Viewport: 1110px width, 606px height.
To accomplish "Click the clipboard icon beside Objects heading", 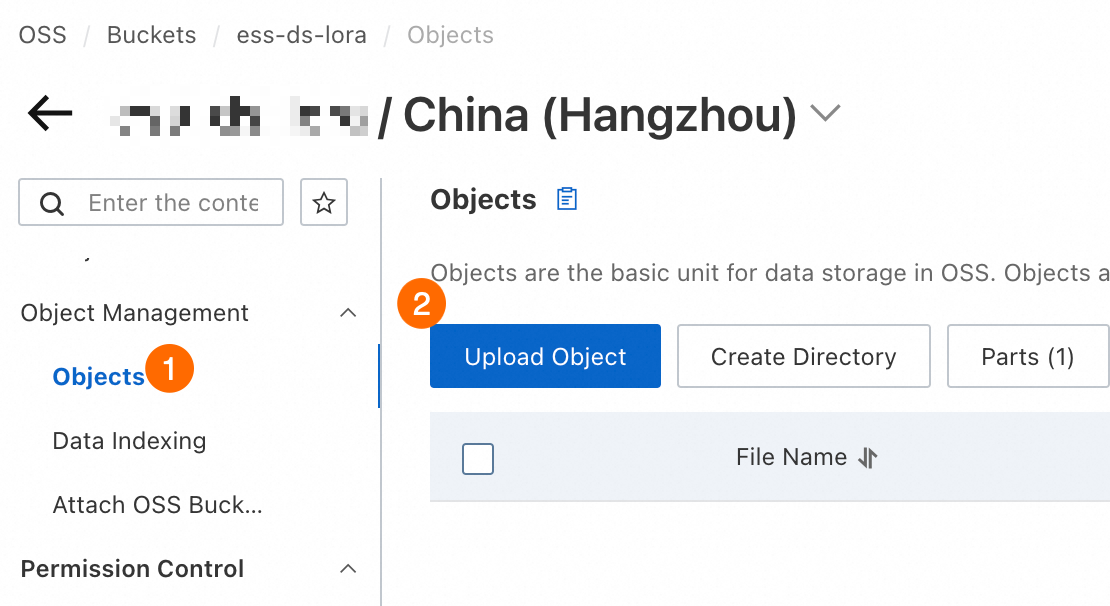I will 567,199.
